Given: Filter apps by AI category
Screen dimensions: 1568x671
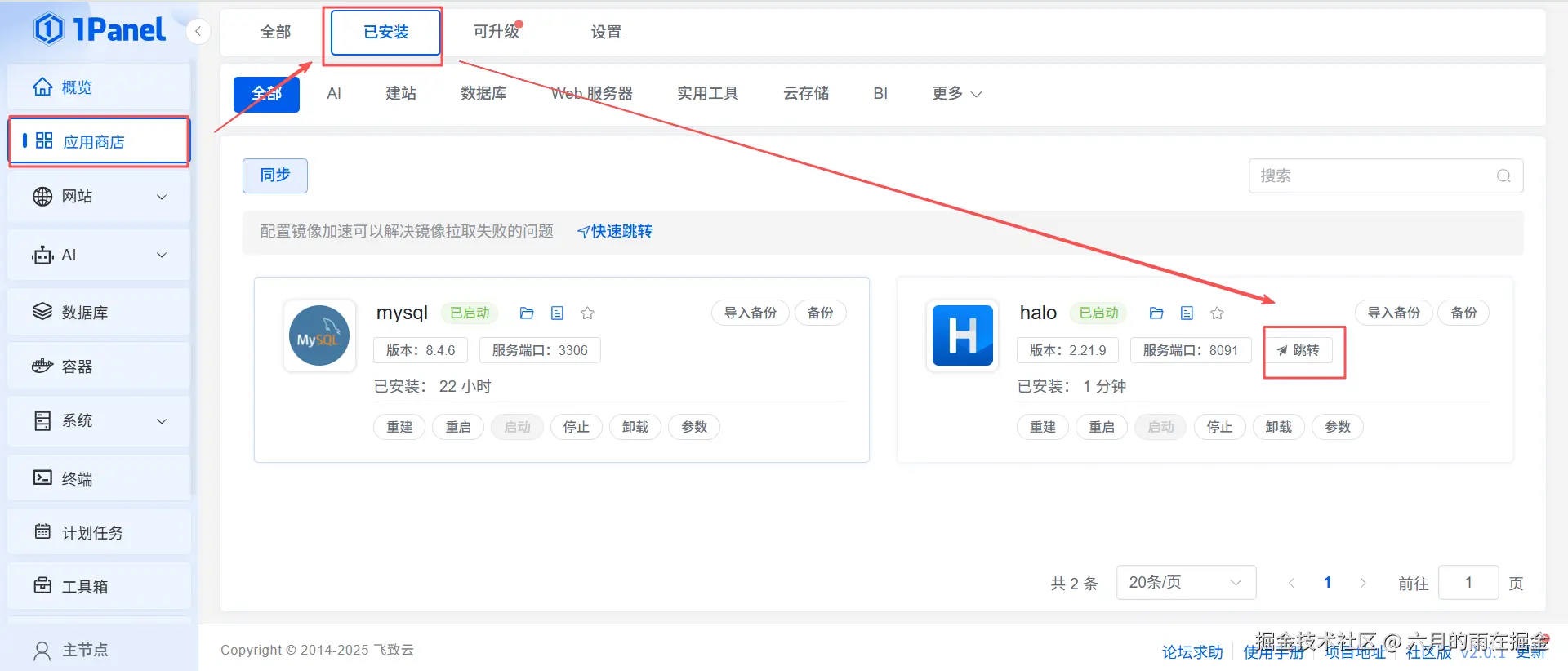Looking at the screenshot, I should [x=333, y=94].
